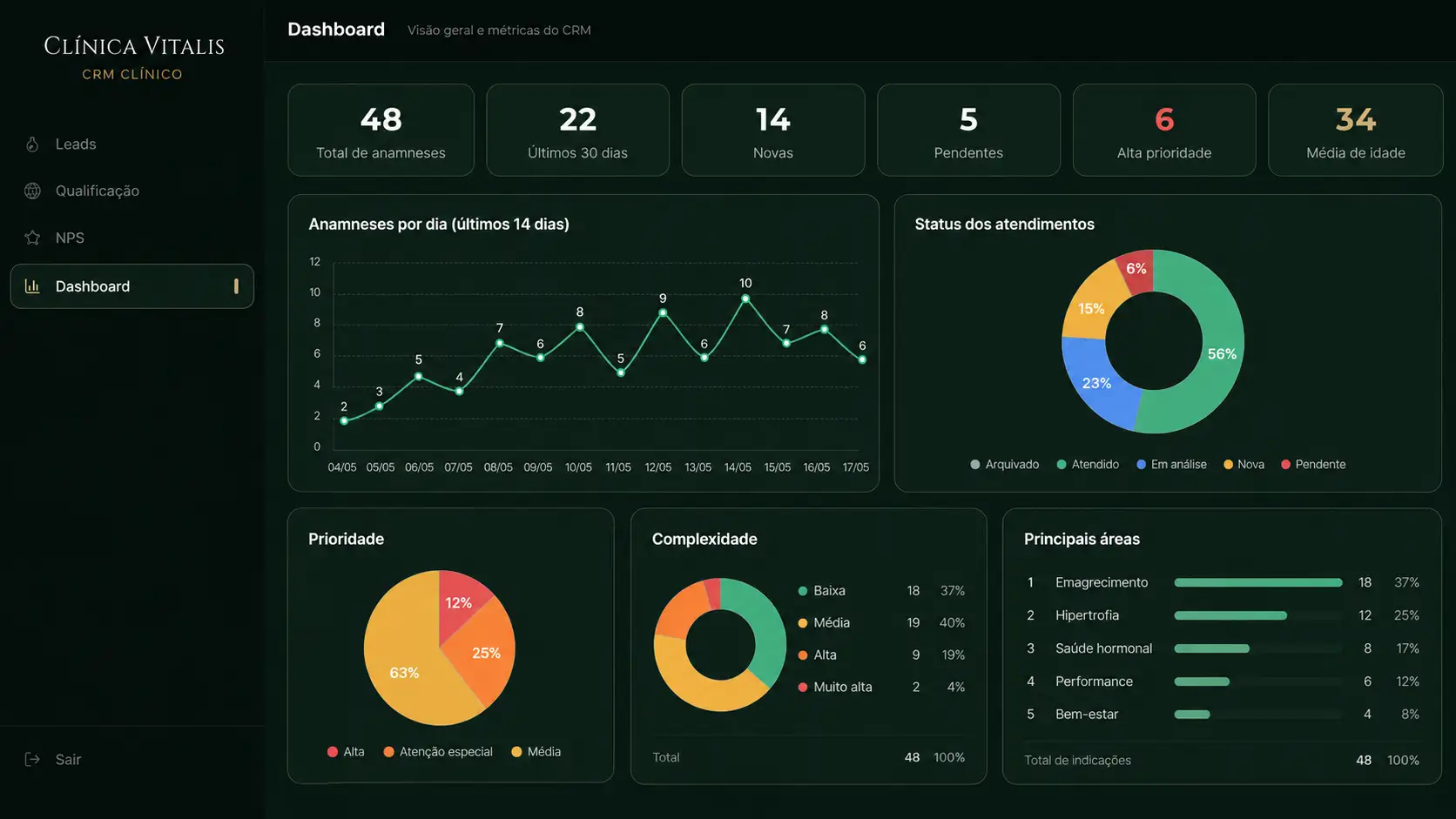
Task: Toggle Alta legend in Prioridade chart
Action: coord(346,752)
